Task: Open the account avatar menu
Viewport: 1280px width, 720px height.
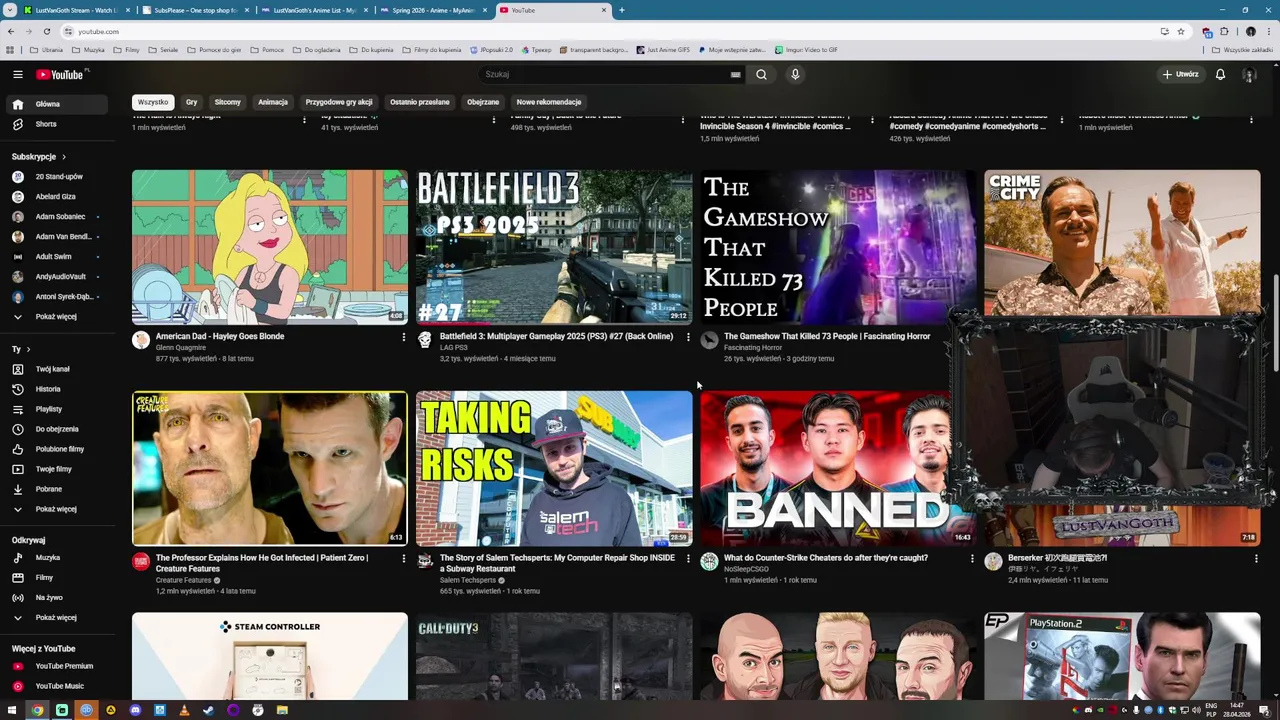Action: (1249, 74)
